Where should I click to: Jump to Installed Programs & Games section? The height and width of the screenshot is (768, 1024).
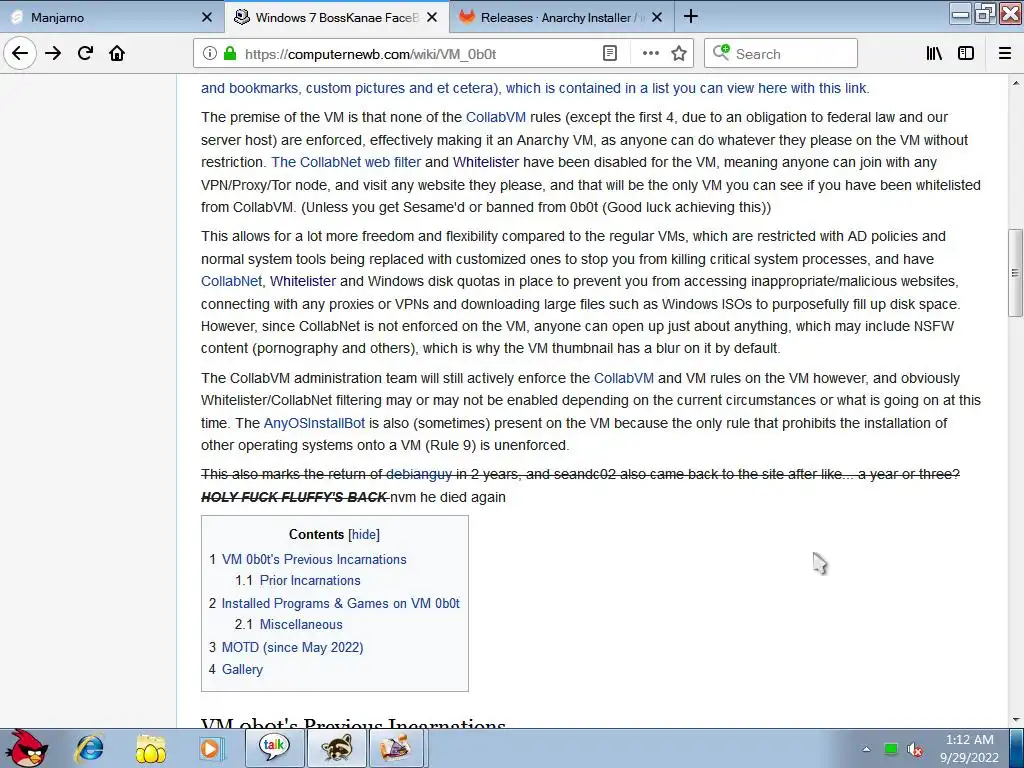(x=341, y=603)
